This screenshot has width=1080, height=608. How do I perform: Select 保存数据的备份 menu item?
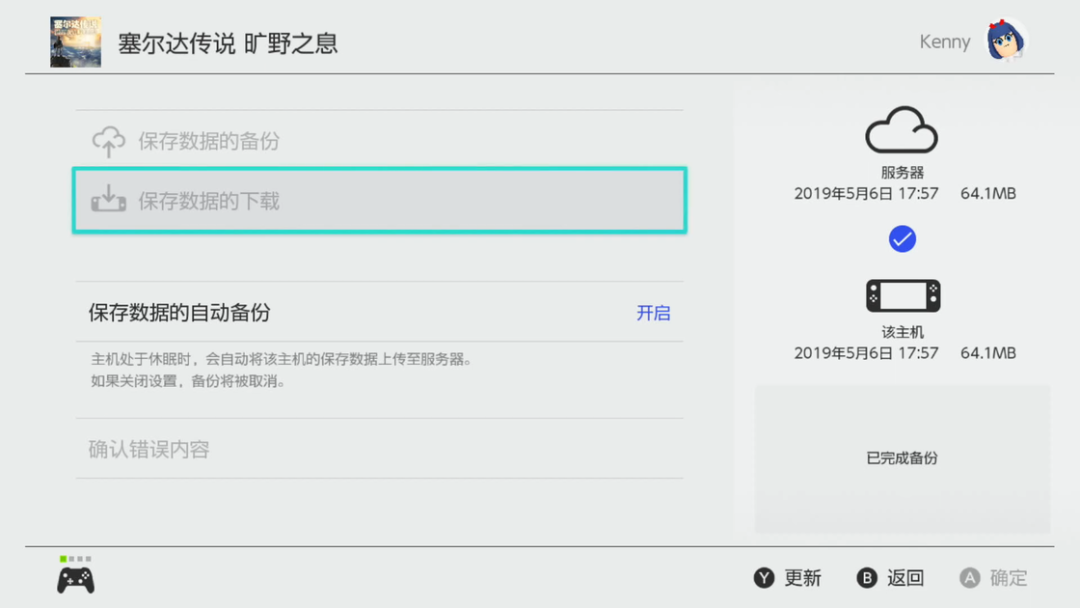pos(209,141)
